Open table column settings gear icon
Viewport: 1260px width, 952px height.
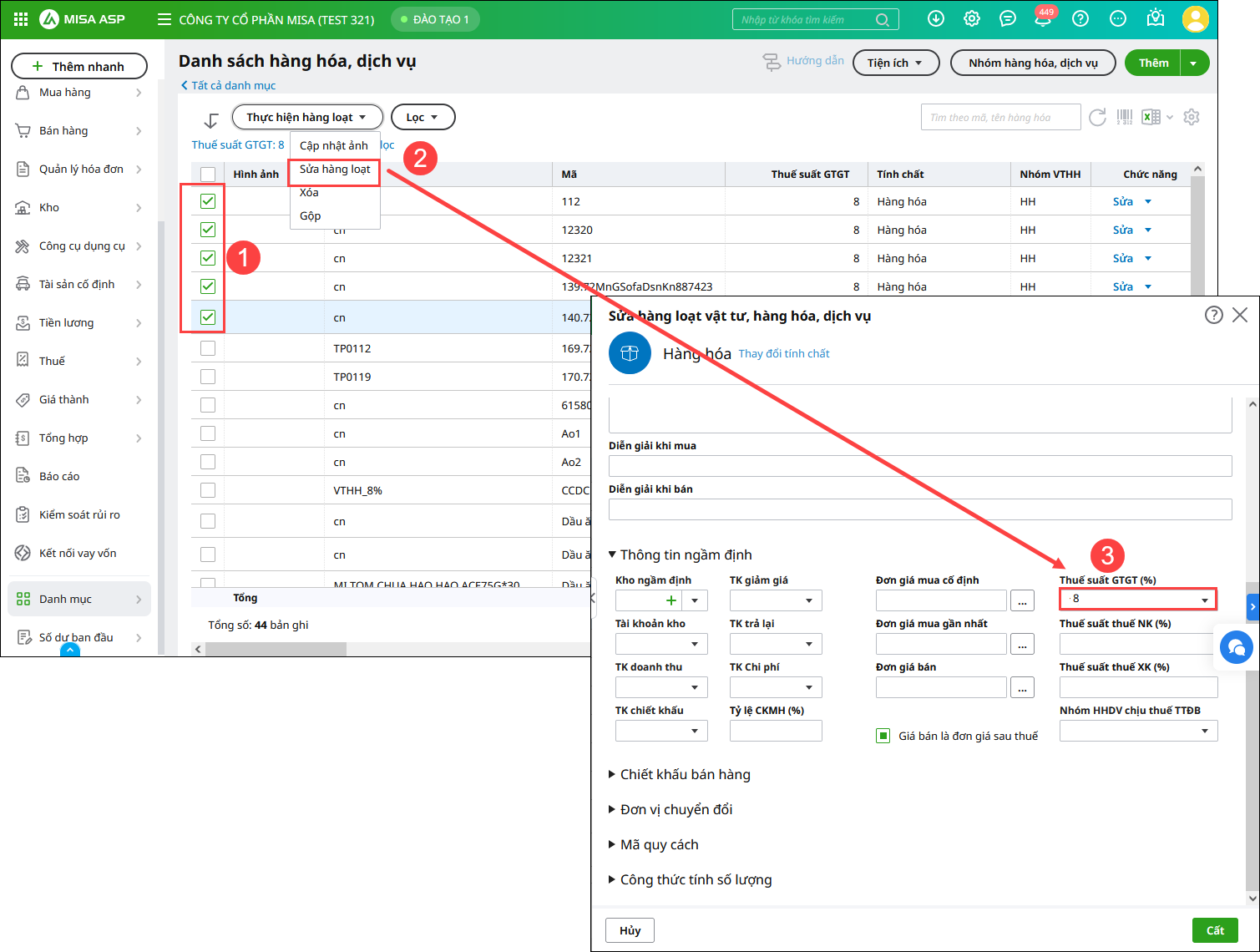(1192, 117)
